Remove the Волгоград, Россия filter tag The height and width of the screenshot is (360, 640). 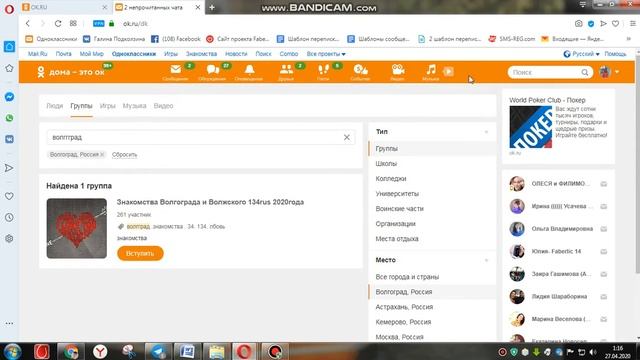pos(102,154)
